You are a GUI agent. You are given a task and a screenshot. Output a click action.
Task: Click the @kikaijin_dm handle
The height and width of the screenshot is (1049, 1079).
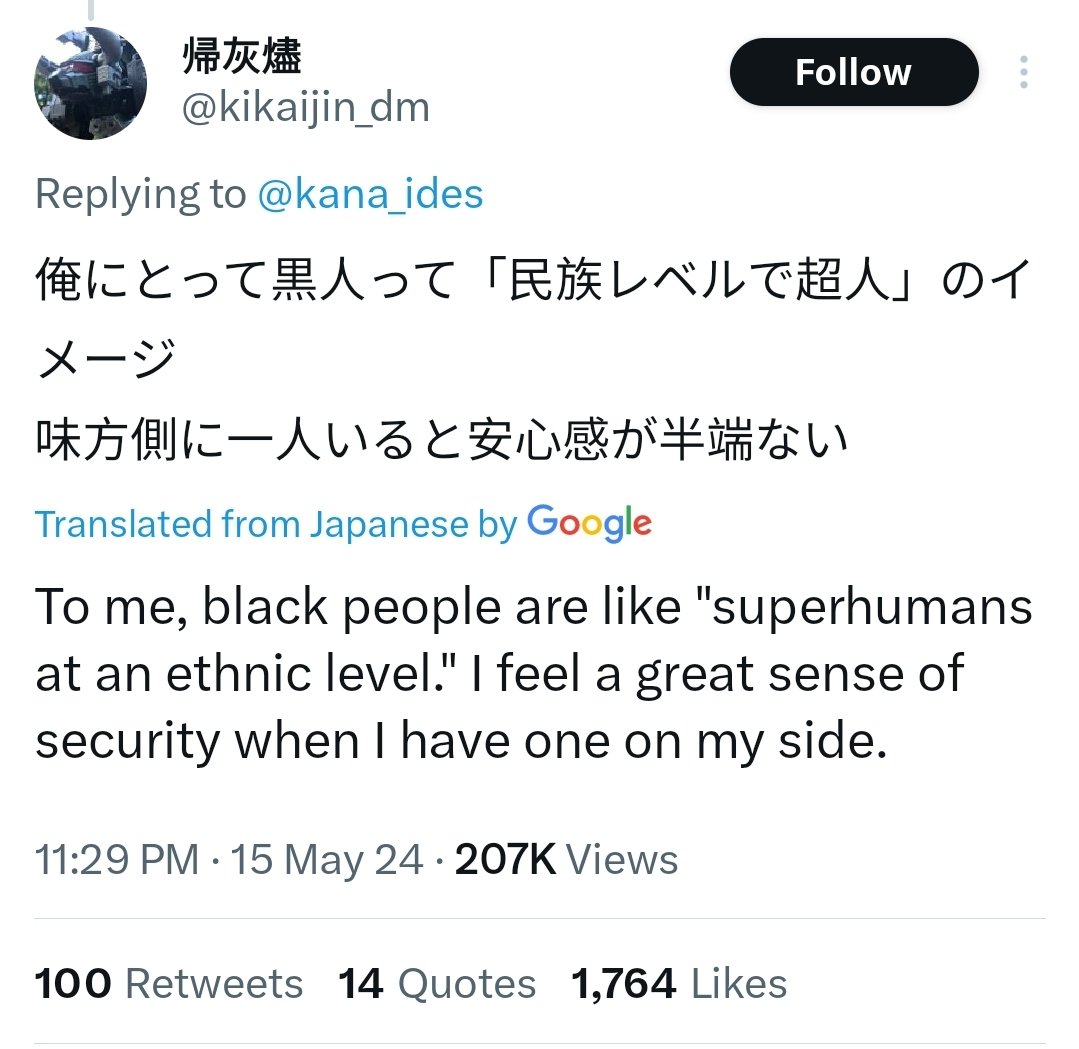pos(305,106)
